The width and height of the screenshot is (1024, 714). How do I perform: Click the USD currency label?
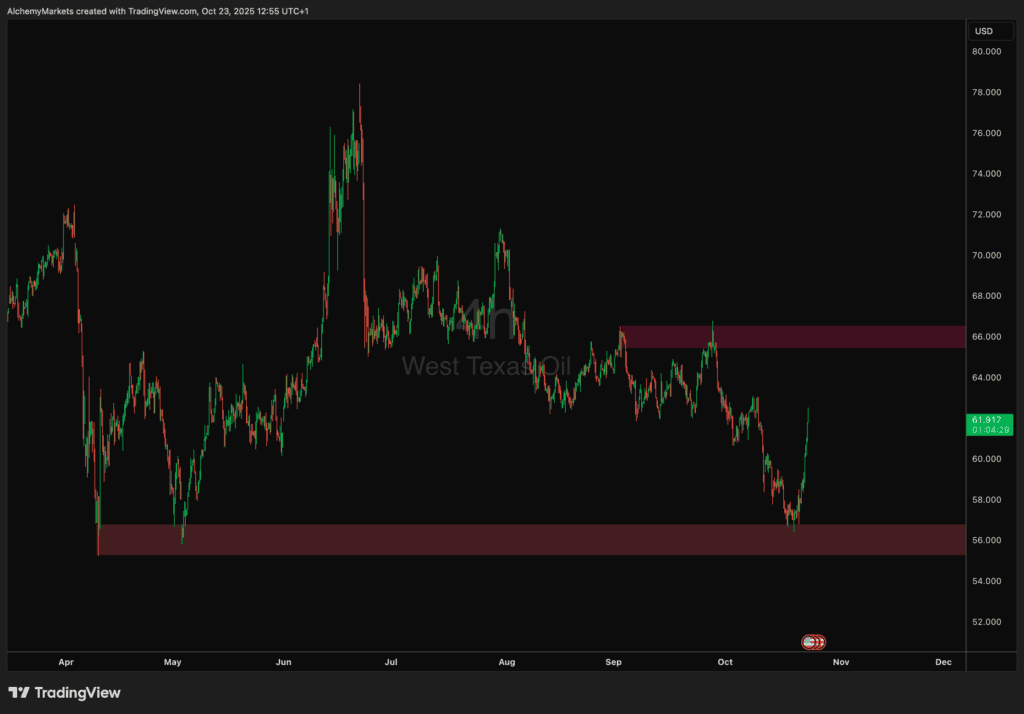point(983,31)
